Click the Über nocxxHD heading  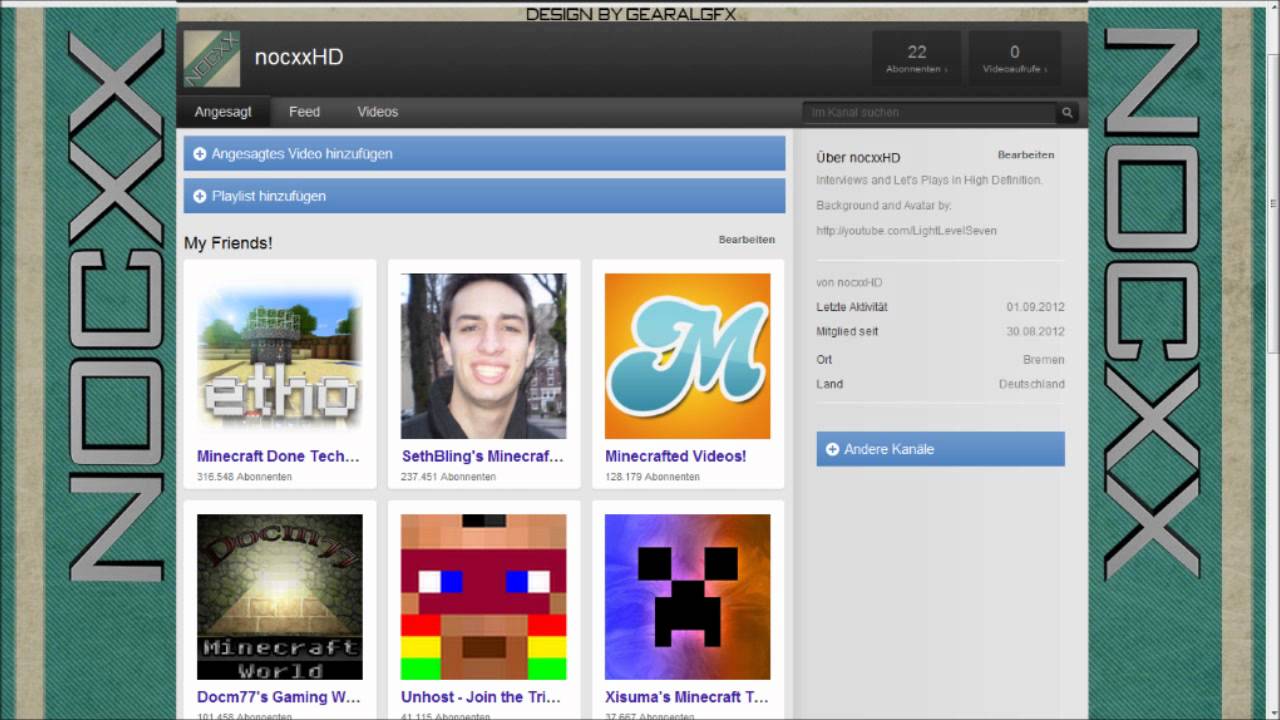click(858, 158)
